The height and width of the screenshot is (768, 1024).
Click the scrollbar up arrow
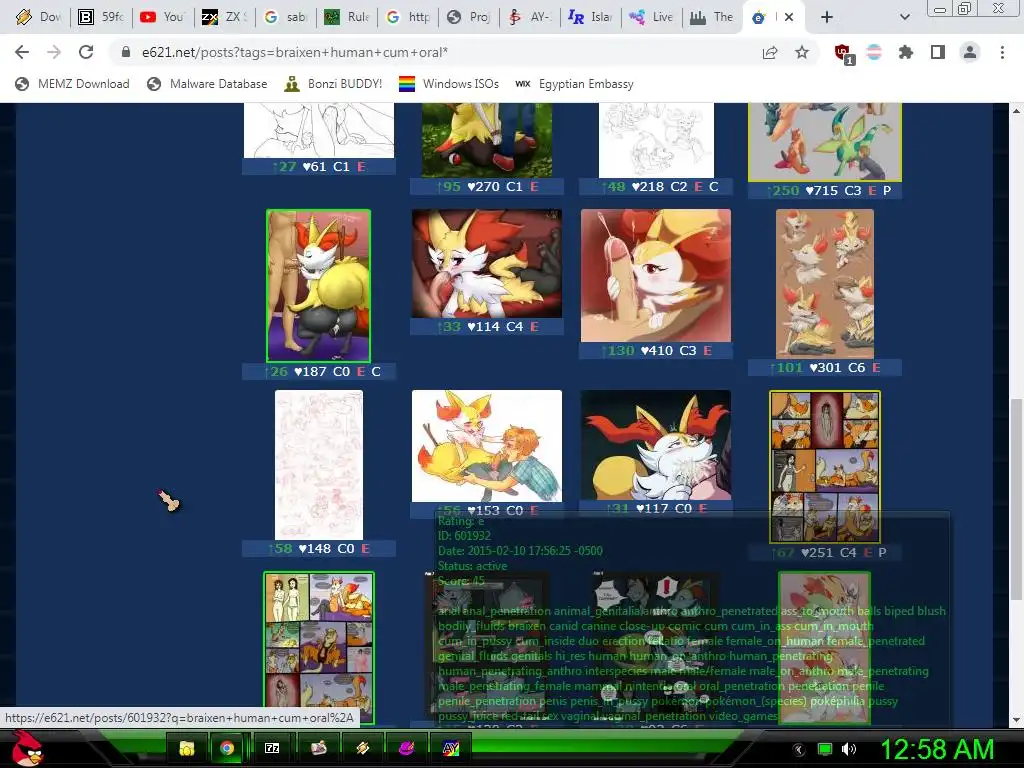click(1017, 110)
